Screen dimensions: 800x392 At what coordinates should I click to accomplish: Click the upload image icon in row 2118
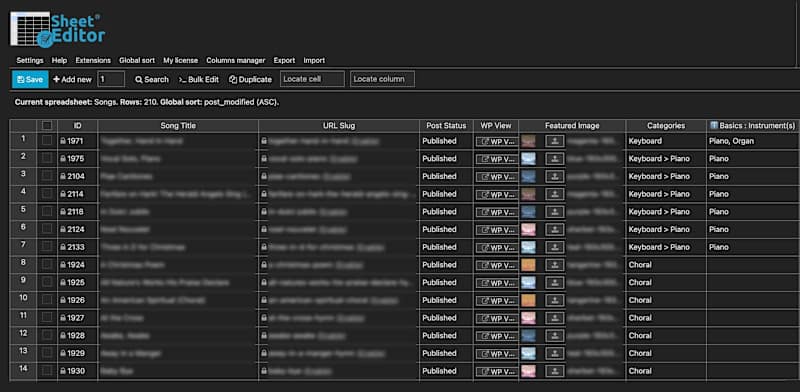tap(555, 212)
